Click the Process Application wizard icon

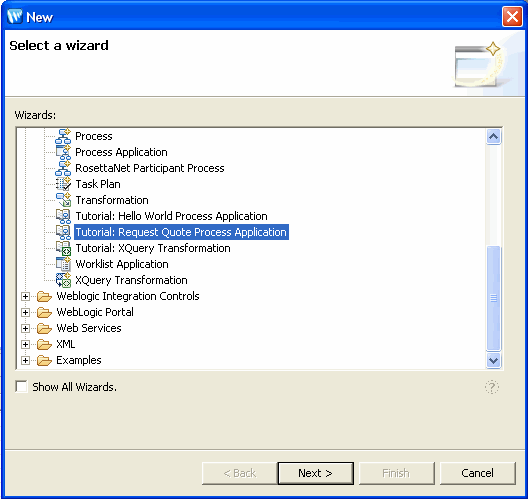click(x=63, y=152)
